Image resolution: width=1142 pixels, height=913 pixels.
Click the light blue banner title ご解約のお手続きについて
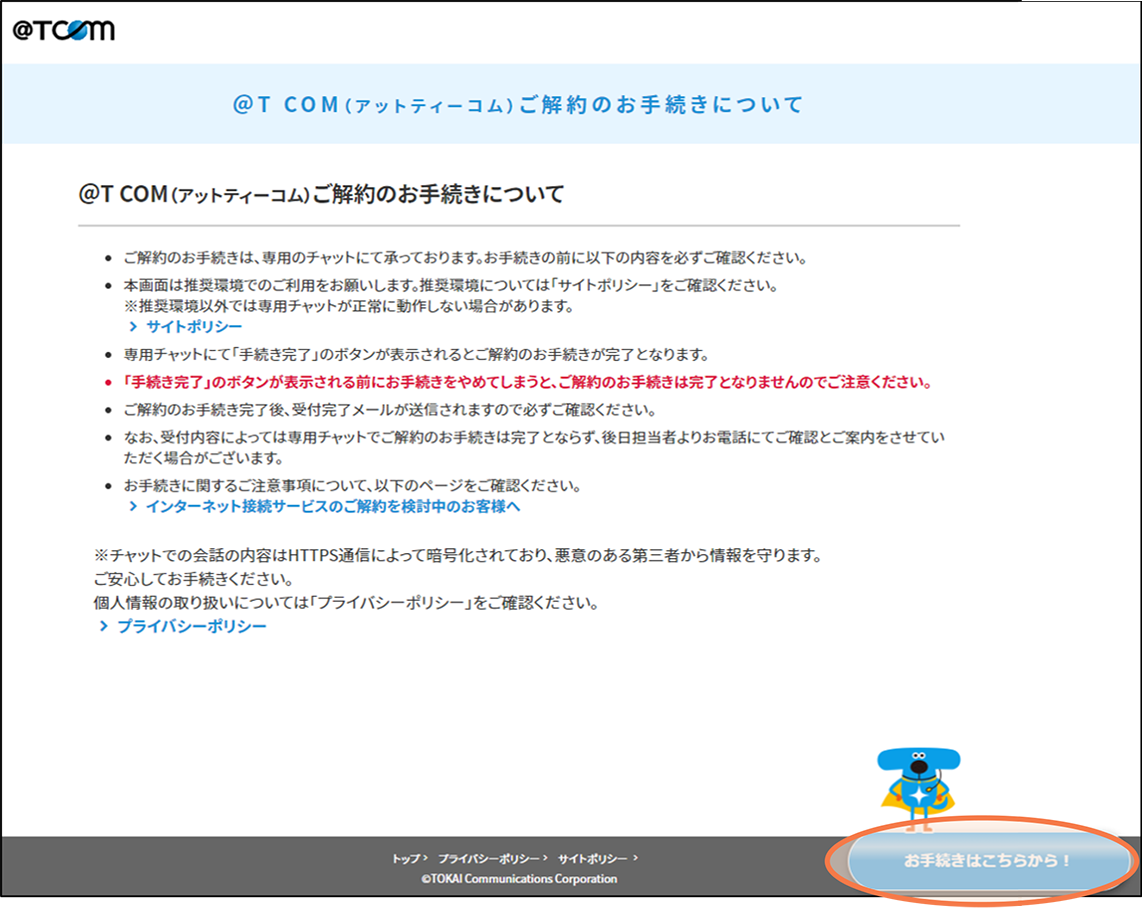click(518, 105)
